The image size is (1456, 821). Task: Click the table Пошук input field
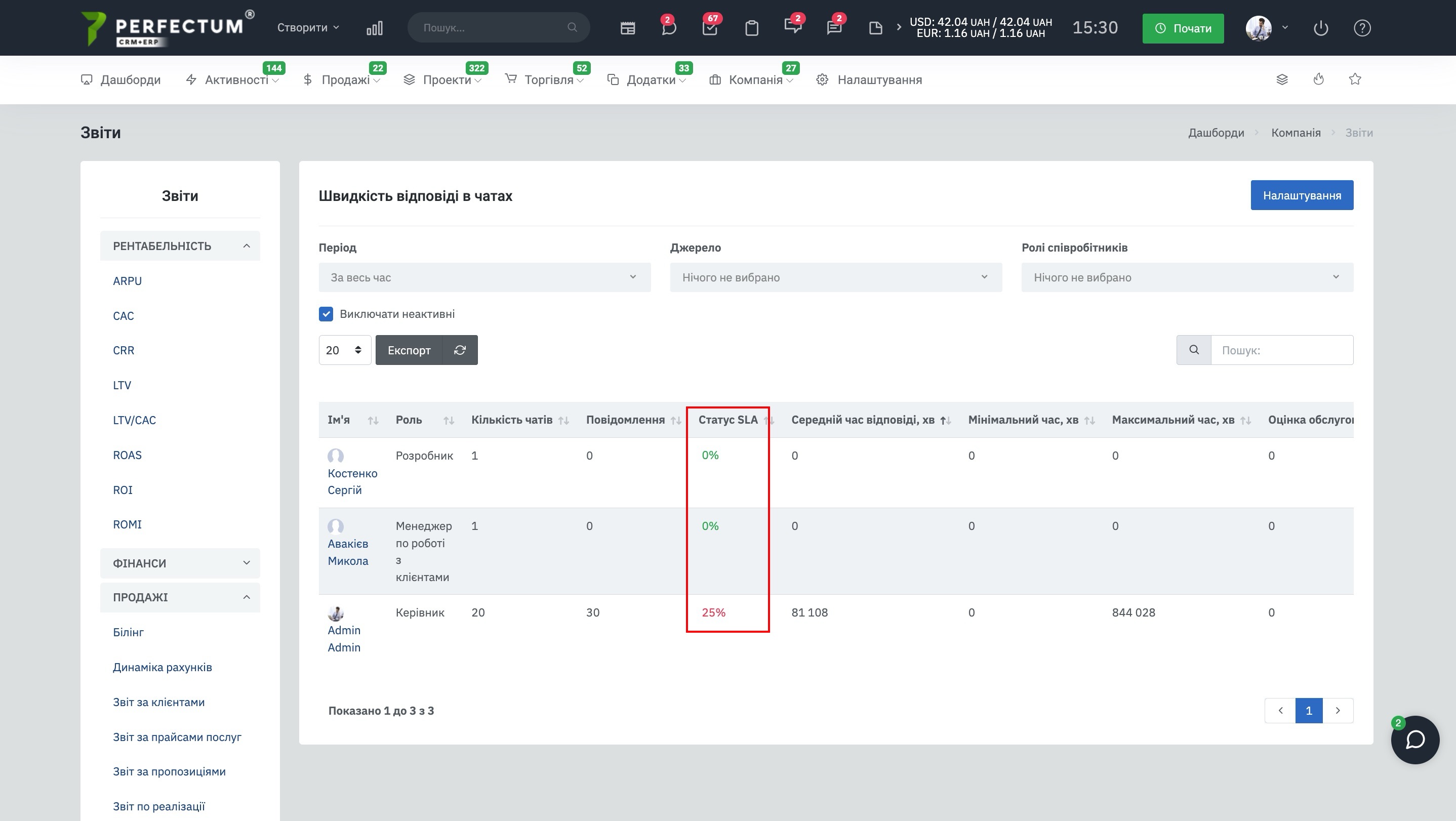(1281, 350)
